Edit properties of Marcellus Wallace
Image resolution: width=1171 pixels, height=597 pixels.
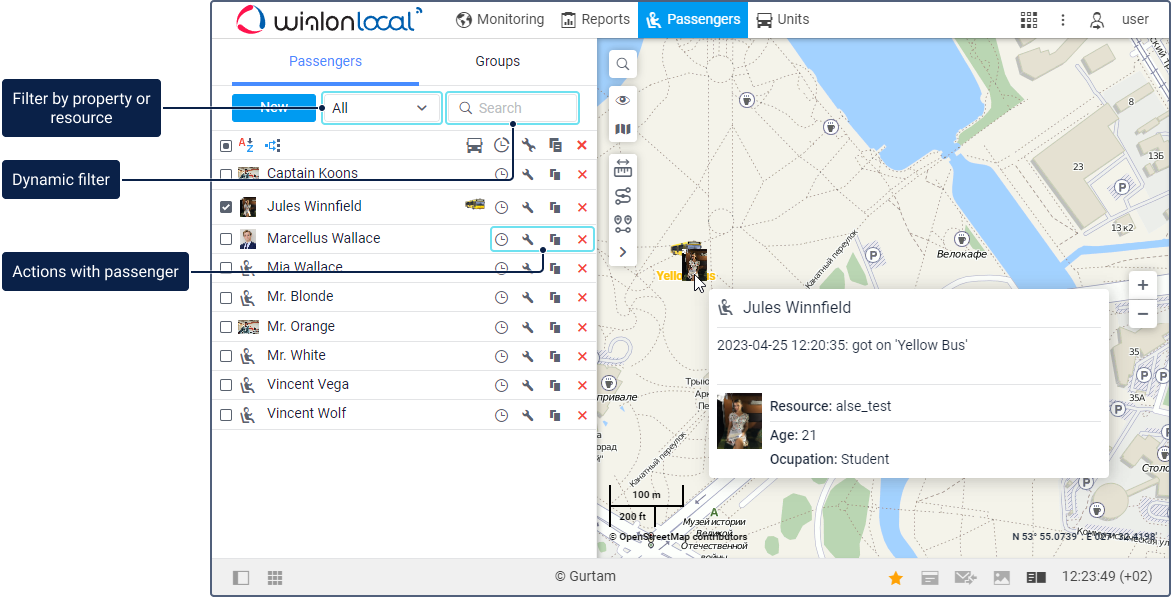pos(528,239)
